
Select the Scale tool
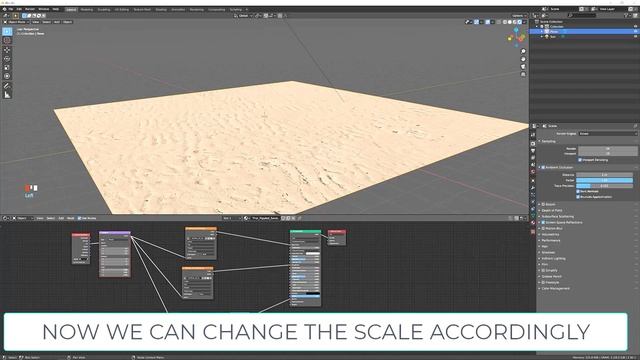[7, 67]
